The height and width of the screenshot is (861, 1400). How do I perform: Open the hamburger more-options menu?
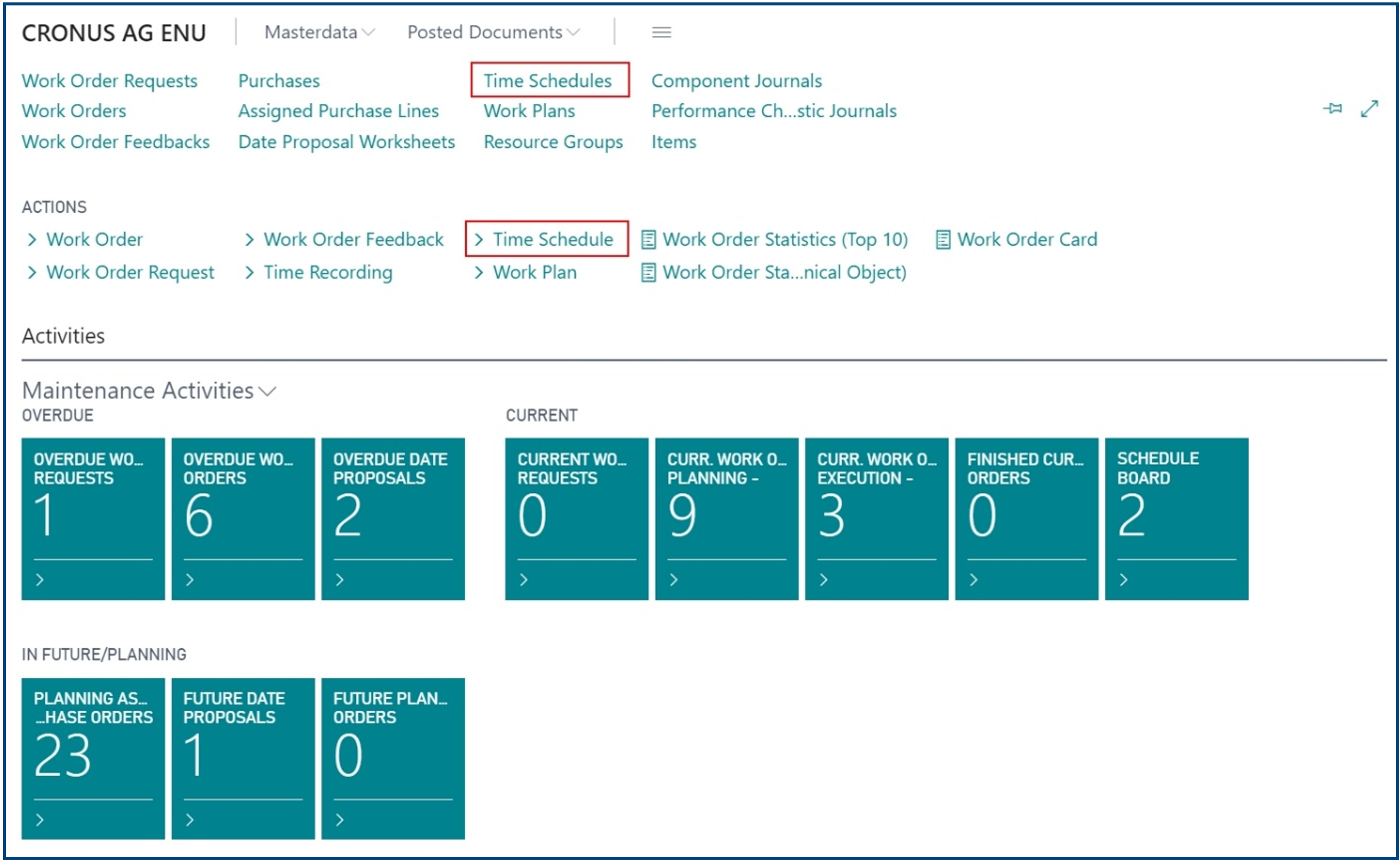[662, 32]
